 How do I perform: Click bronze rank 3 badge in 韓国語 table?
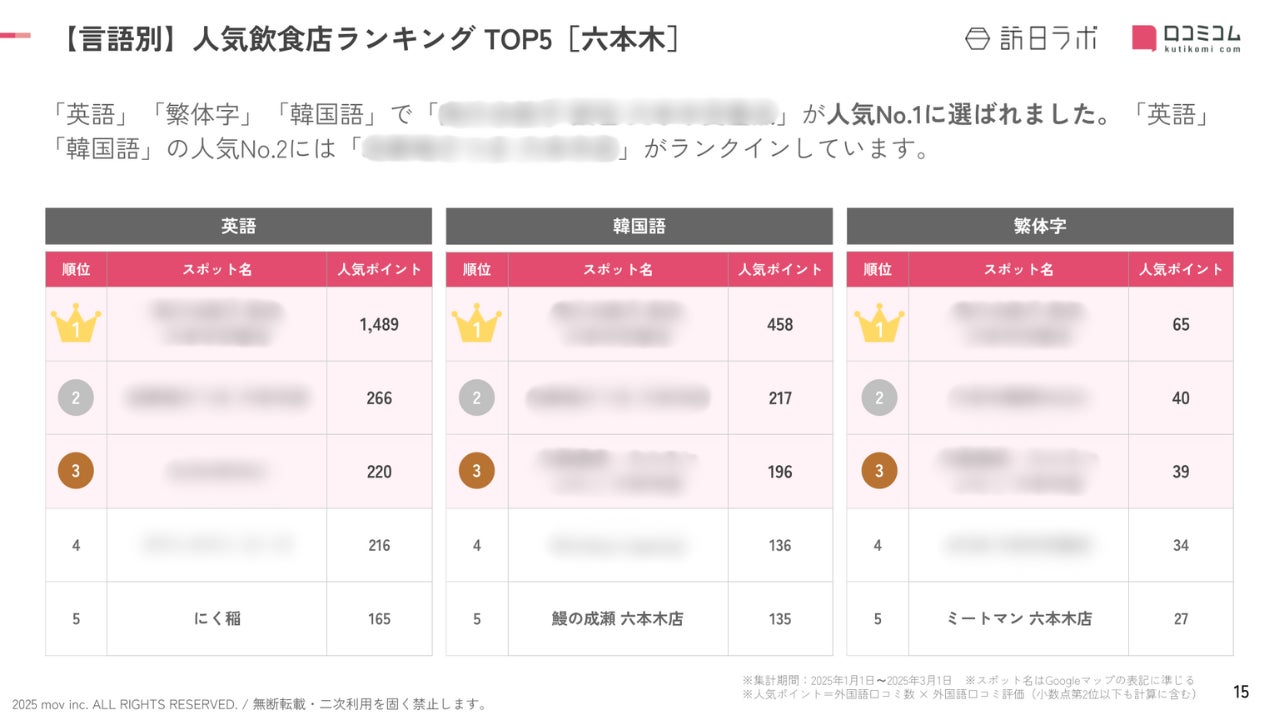point(476,471)
